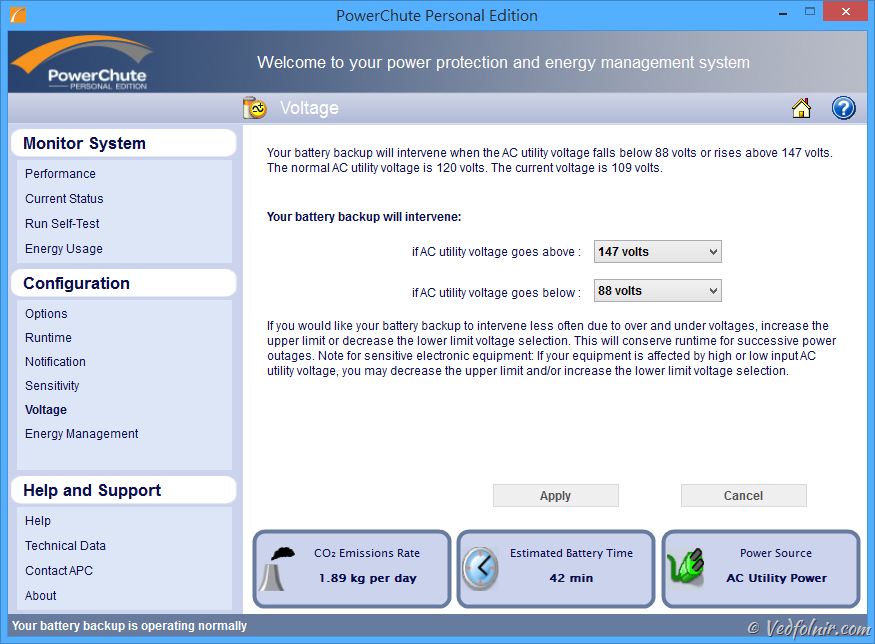This screenshot has height=644, width=875.
Task: Select Run Self-Test in the sidebar
Action: coord(62,224)
